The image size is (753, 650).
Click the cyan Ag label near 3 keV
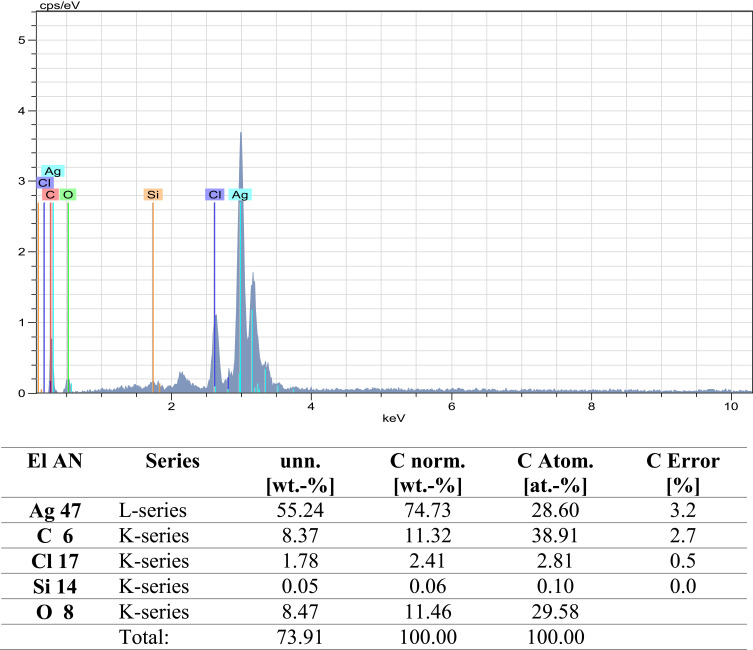coord(240,195)
